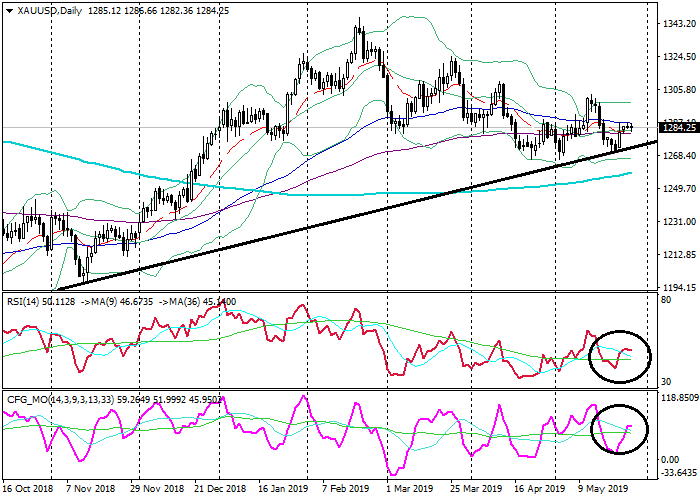Click the 25 Mar 2019 date label
This screenshot has height=500, width=700.
[x=477, y=490]
